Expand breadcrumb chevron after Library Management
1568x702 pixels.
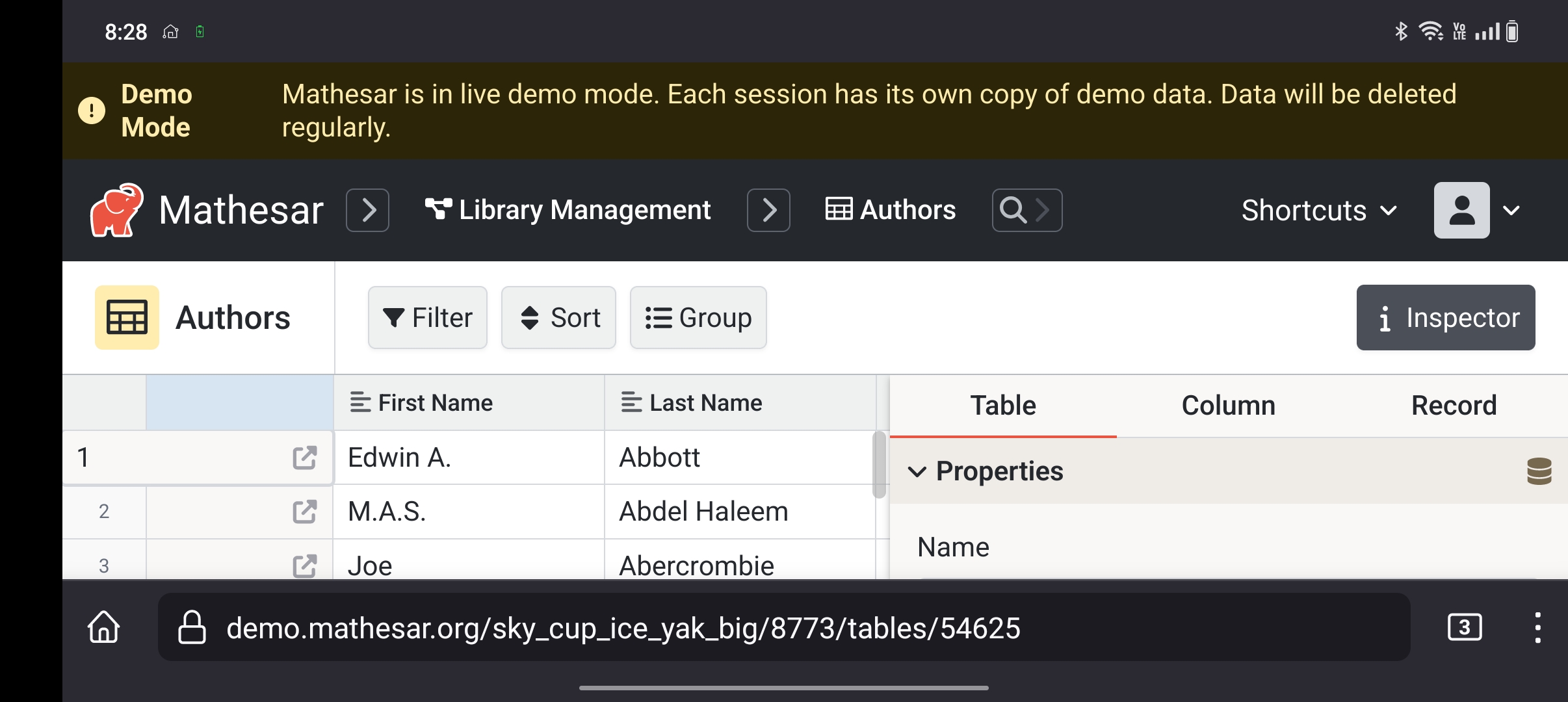click(x=768, y=210)
